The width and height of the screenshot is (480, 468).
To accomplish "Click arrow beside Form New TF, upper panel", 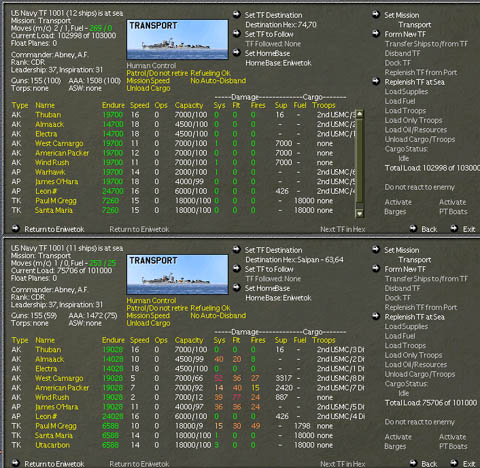I will point(376,33).
